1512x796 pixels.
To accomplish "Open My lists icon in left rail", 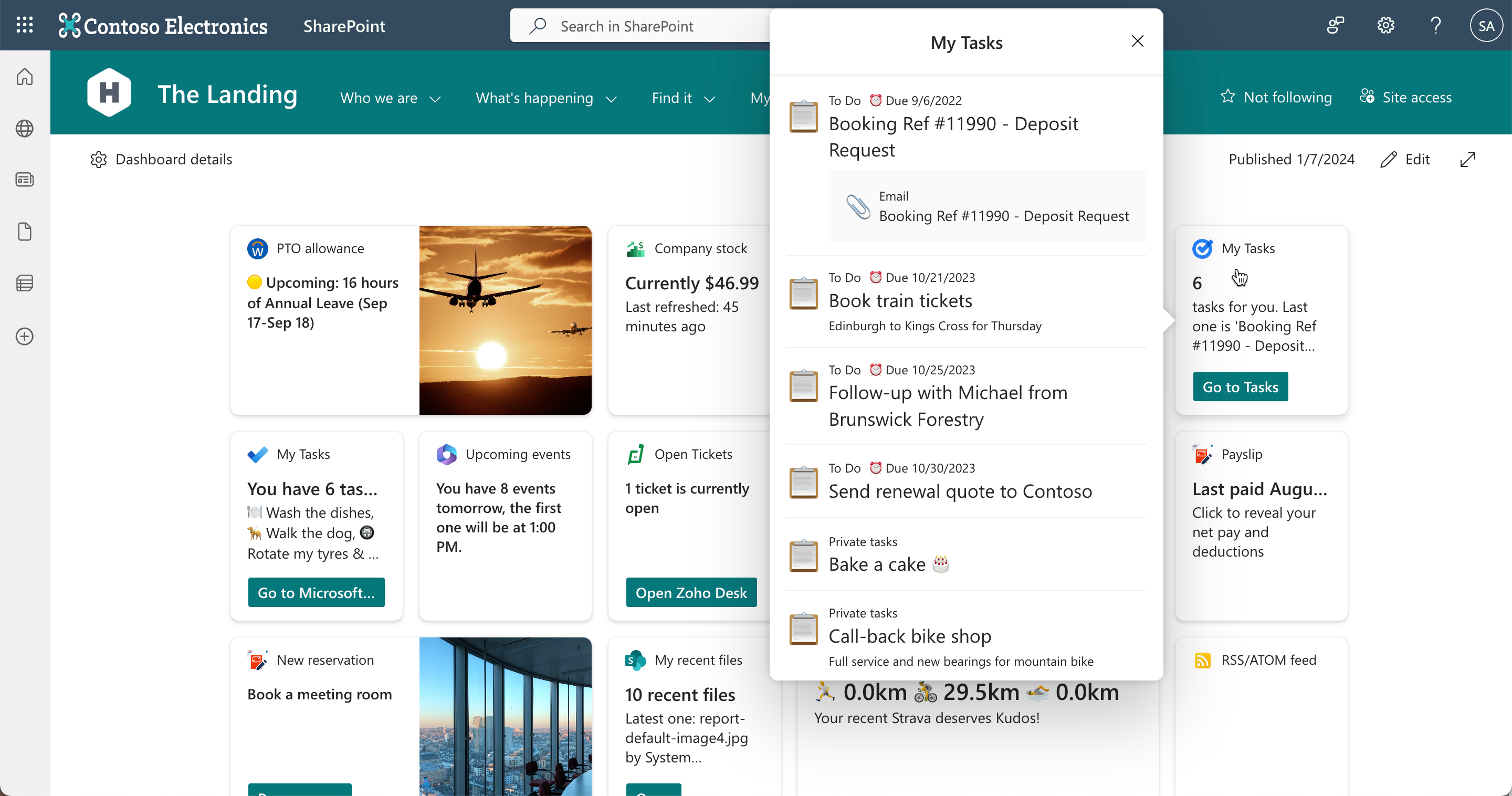I will 25,283.
